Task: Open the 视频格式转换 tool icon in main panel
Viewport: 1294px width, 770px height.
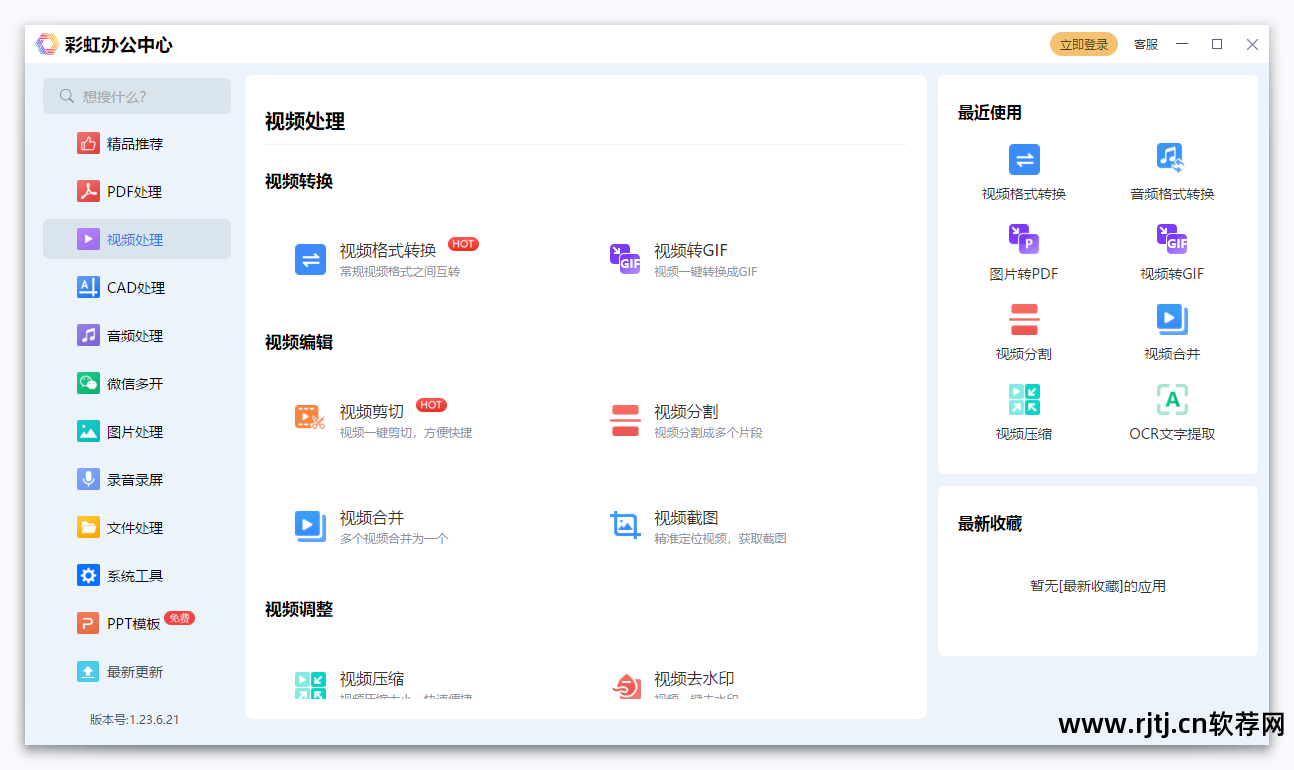Action: [310, 260]
